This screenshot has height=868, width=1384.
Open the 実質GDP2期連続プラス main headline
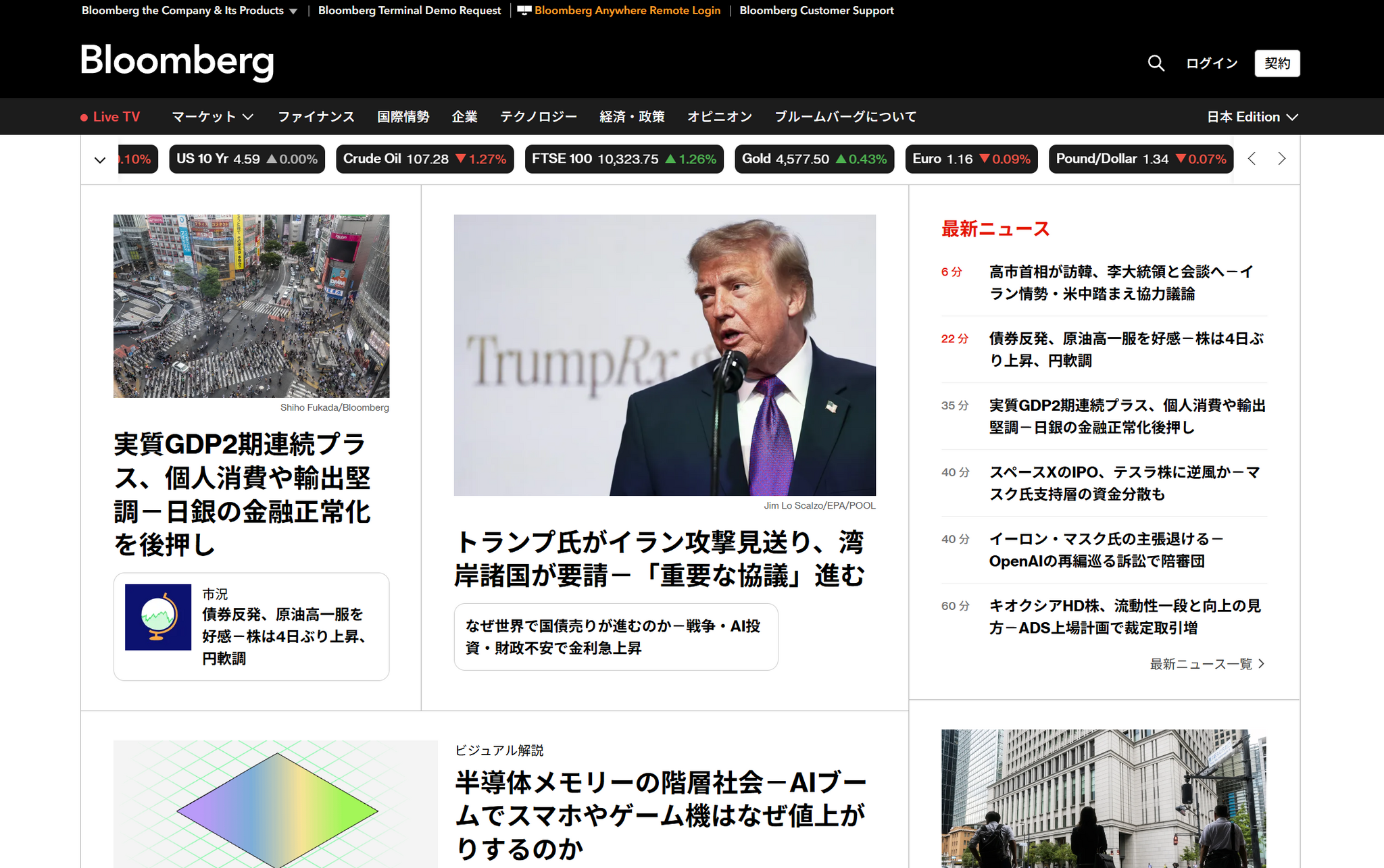coord(242,494)
